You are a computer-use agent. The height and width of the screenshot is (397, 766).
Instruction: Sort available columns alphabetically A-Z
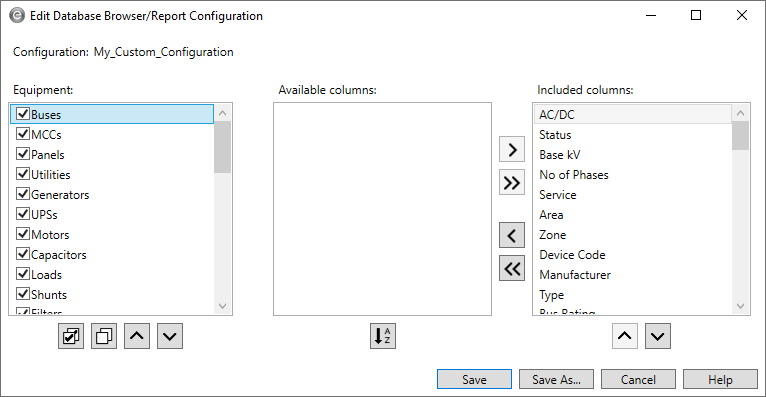[383, 336]
